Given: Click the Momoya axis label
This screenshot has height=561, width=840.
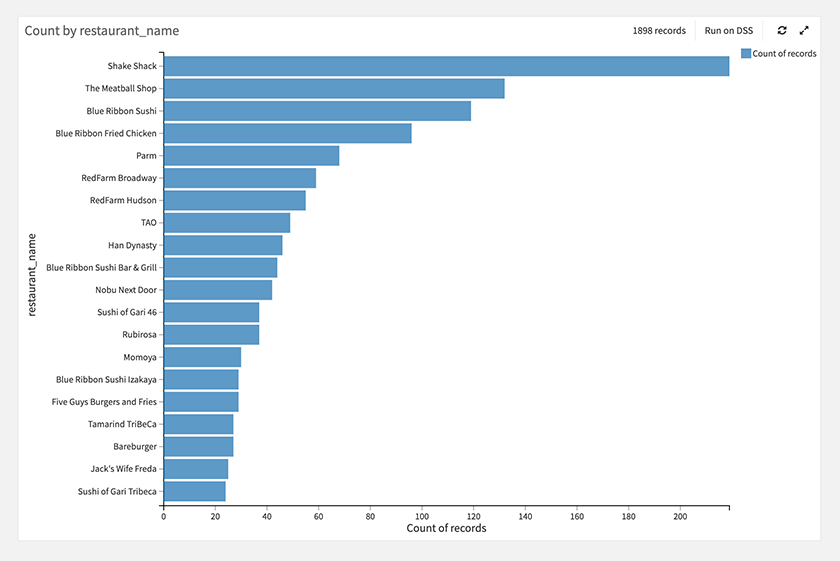Looking at the screenshot, I should point(140,357).
